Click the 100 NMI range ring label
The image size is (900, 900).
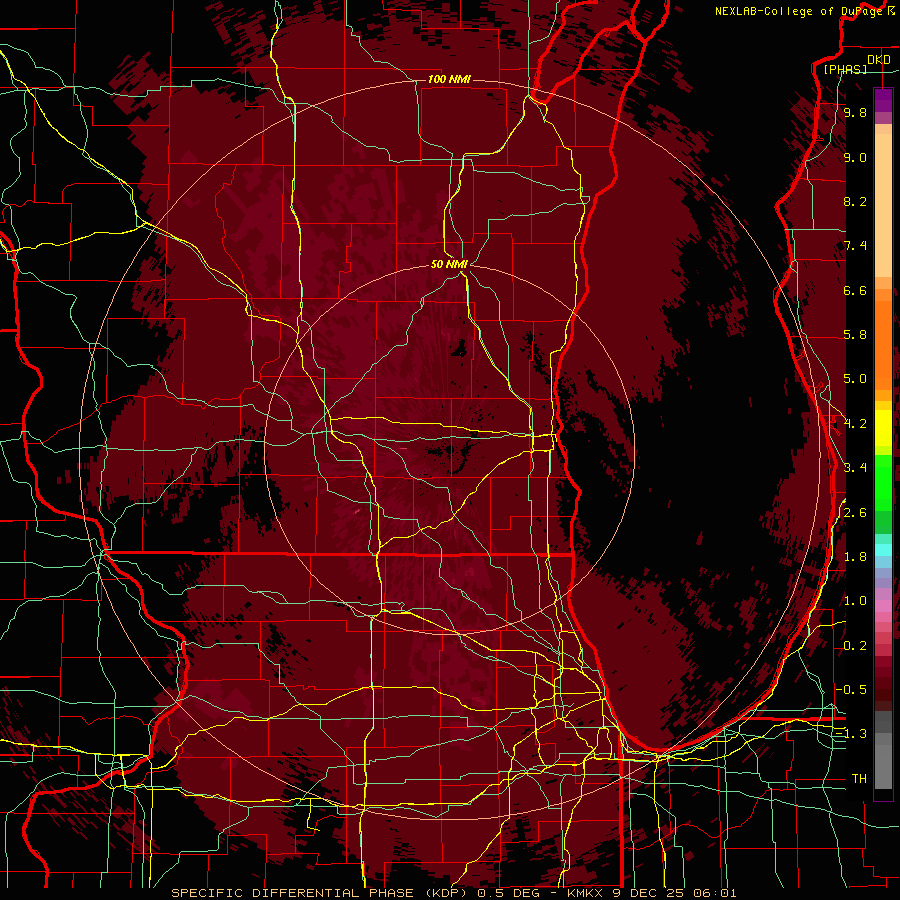click(x=449, y=79)
